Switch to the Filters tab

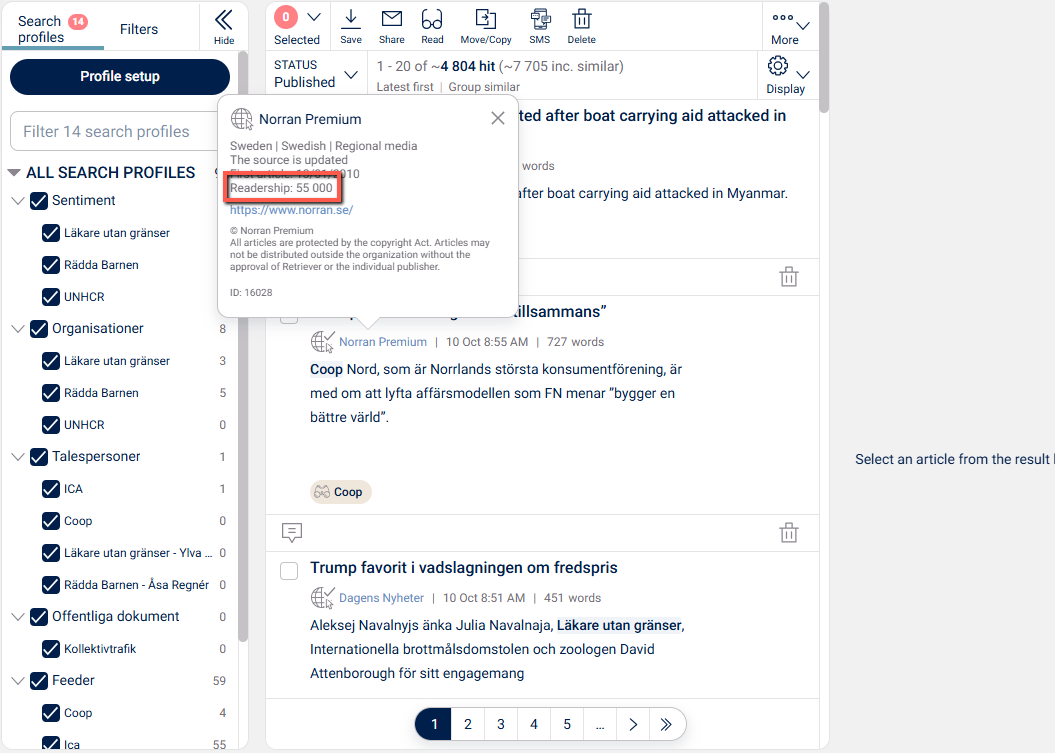[x=139, y=29]
